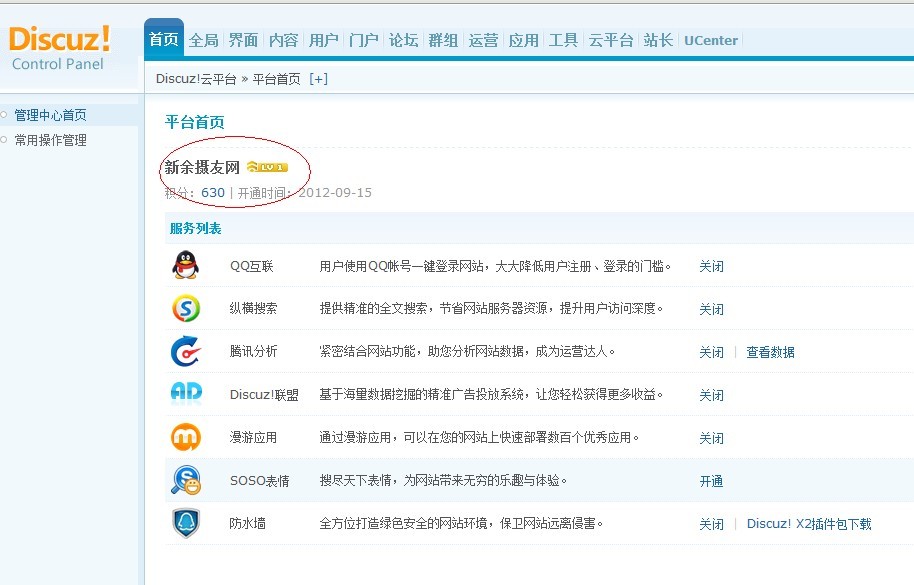Open the 应用 navigation tab

point(523,40)
